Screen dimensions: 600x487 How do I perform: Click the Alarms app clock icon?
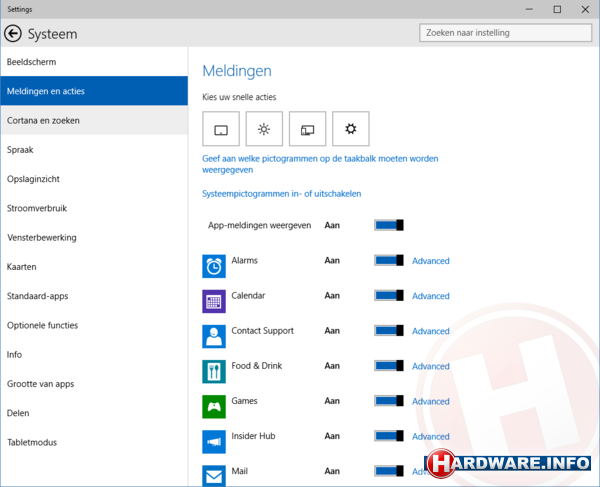[214, 266]
